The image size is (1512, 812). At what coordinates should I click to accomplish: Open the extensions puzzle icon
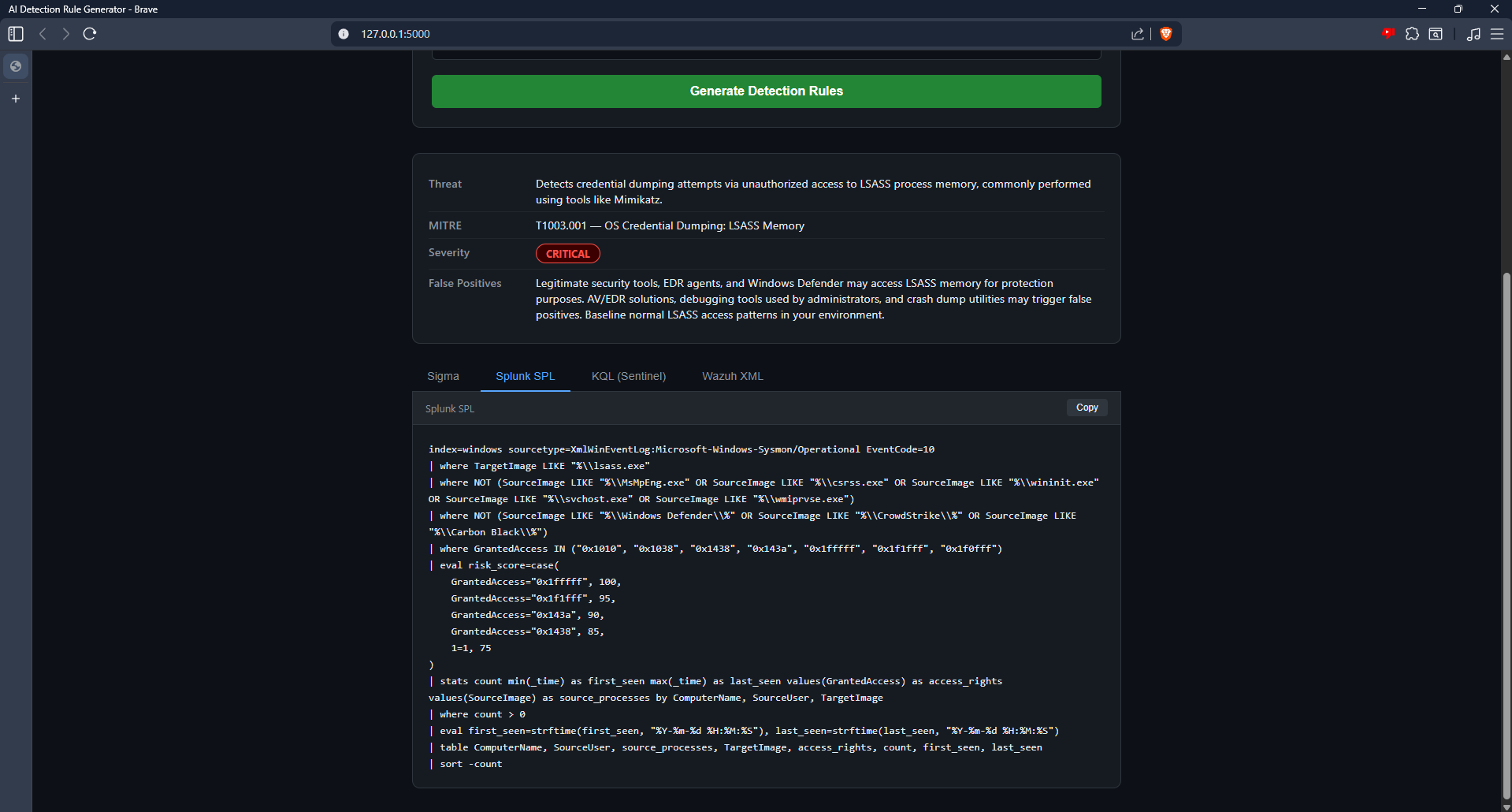[1412, 34]
